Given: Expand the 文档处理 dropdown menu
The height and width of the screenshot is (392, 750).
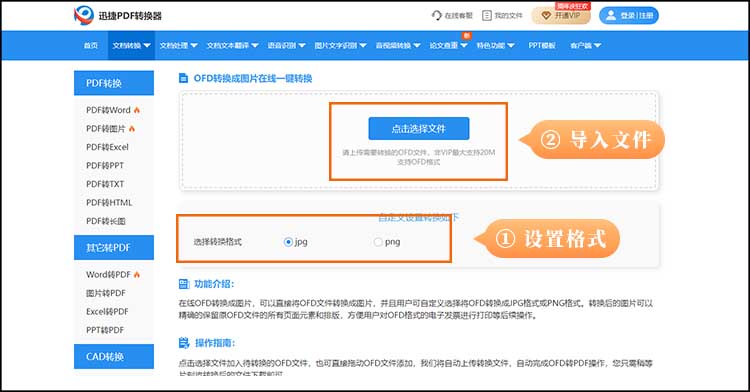Looking at the screenshot, I should pos(178,45).
